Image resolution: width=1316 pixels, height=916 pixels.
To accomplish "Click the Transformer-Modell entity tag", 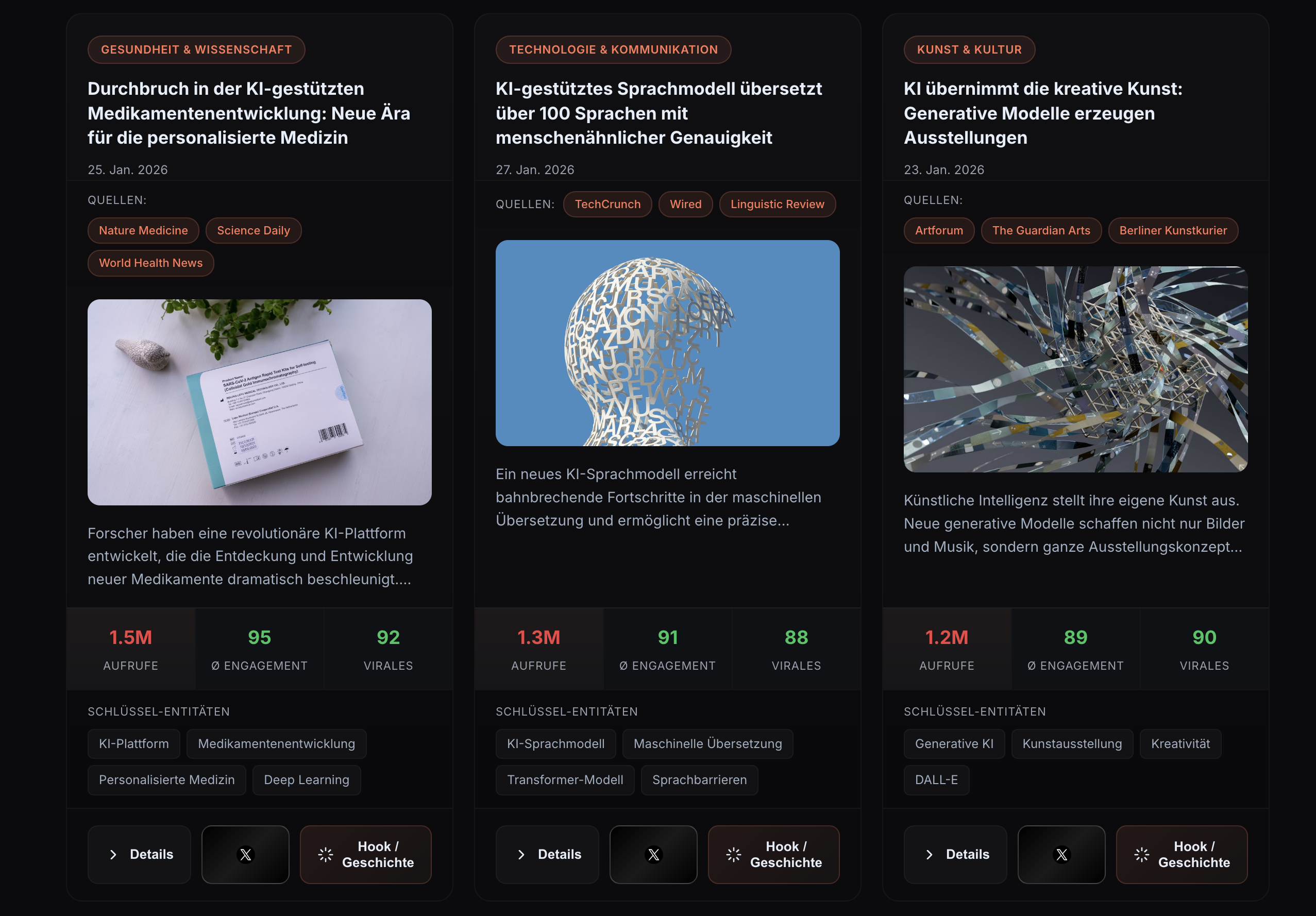I will click(x=565, y=779).
